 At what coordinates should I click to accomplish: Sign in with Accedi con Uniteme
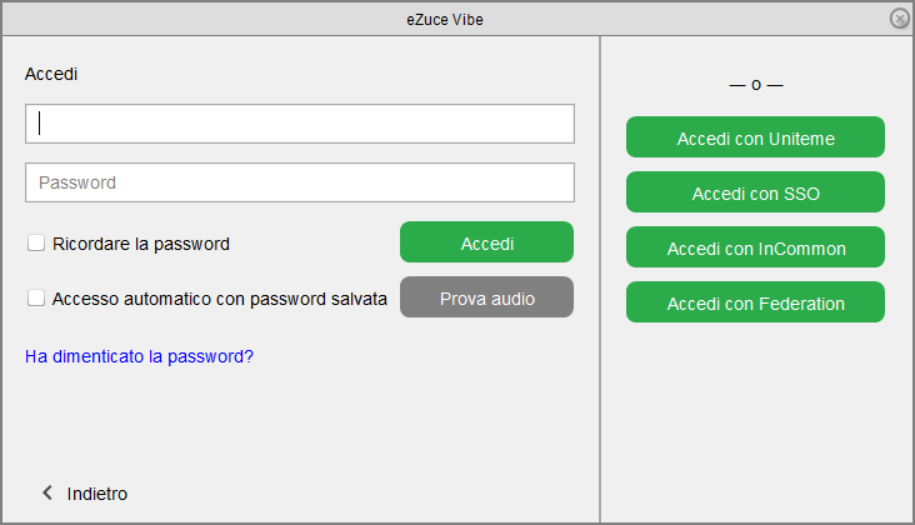click(x=755, y=137)
